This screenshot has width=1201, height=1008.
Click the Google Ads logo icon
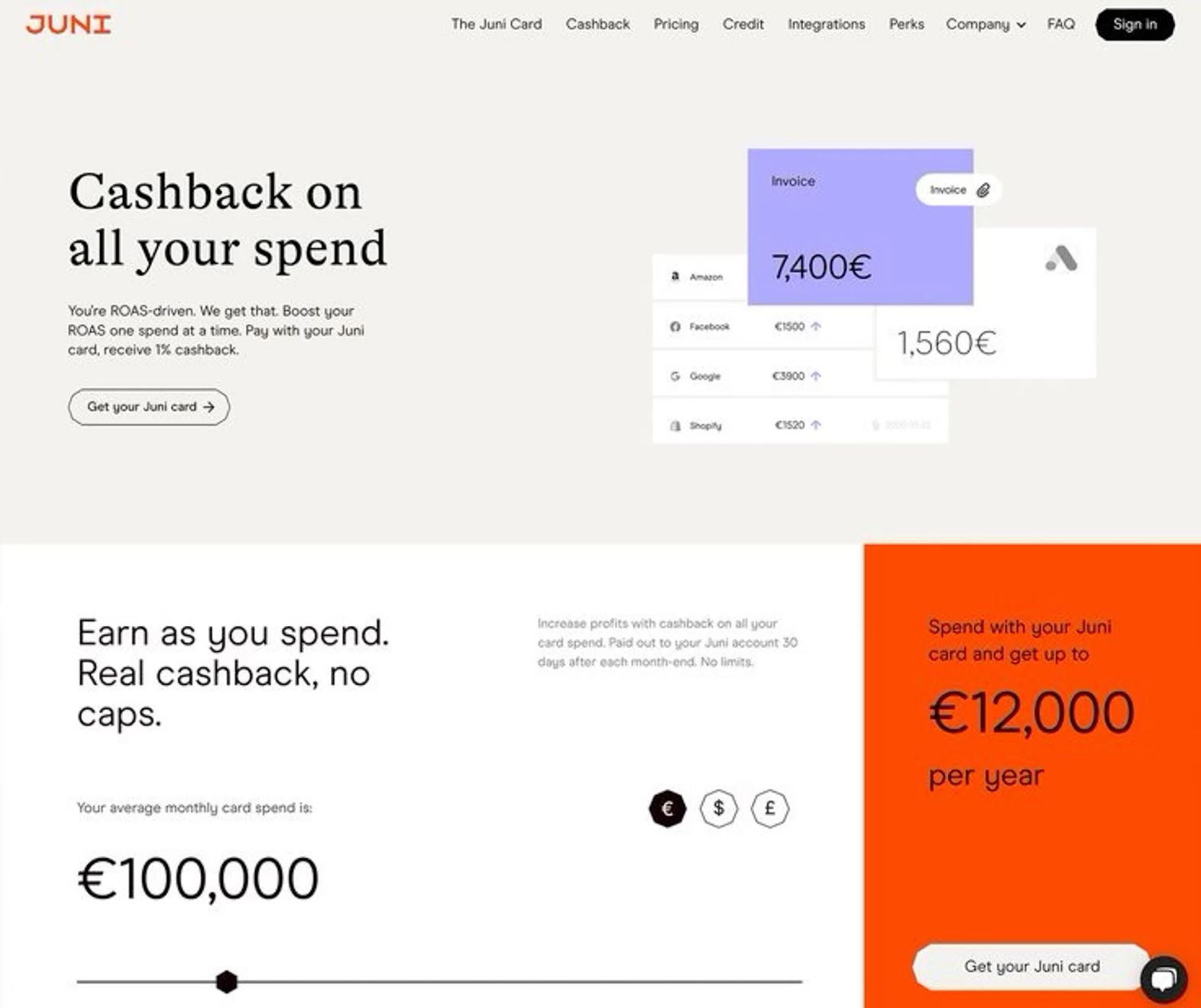[1061, 259]
